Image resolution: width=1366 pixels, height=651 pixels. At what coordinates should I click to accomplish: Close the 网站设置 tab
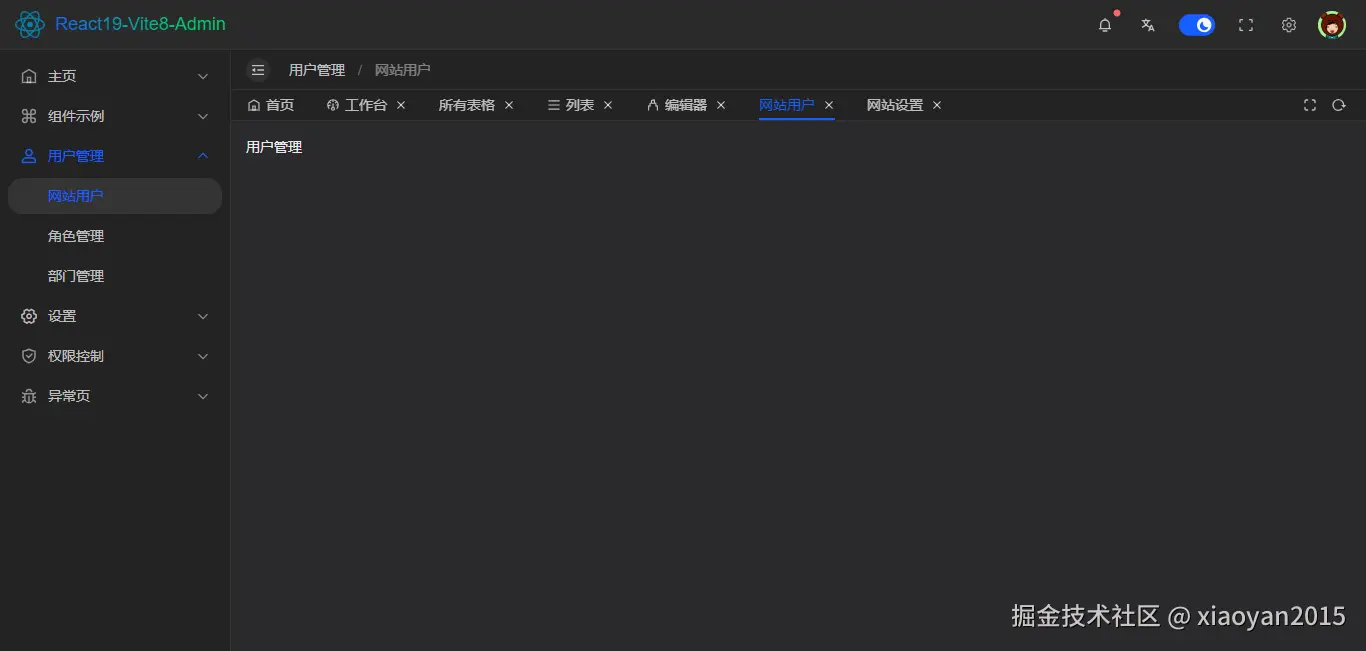click(x=937, y=105)
